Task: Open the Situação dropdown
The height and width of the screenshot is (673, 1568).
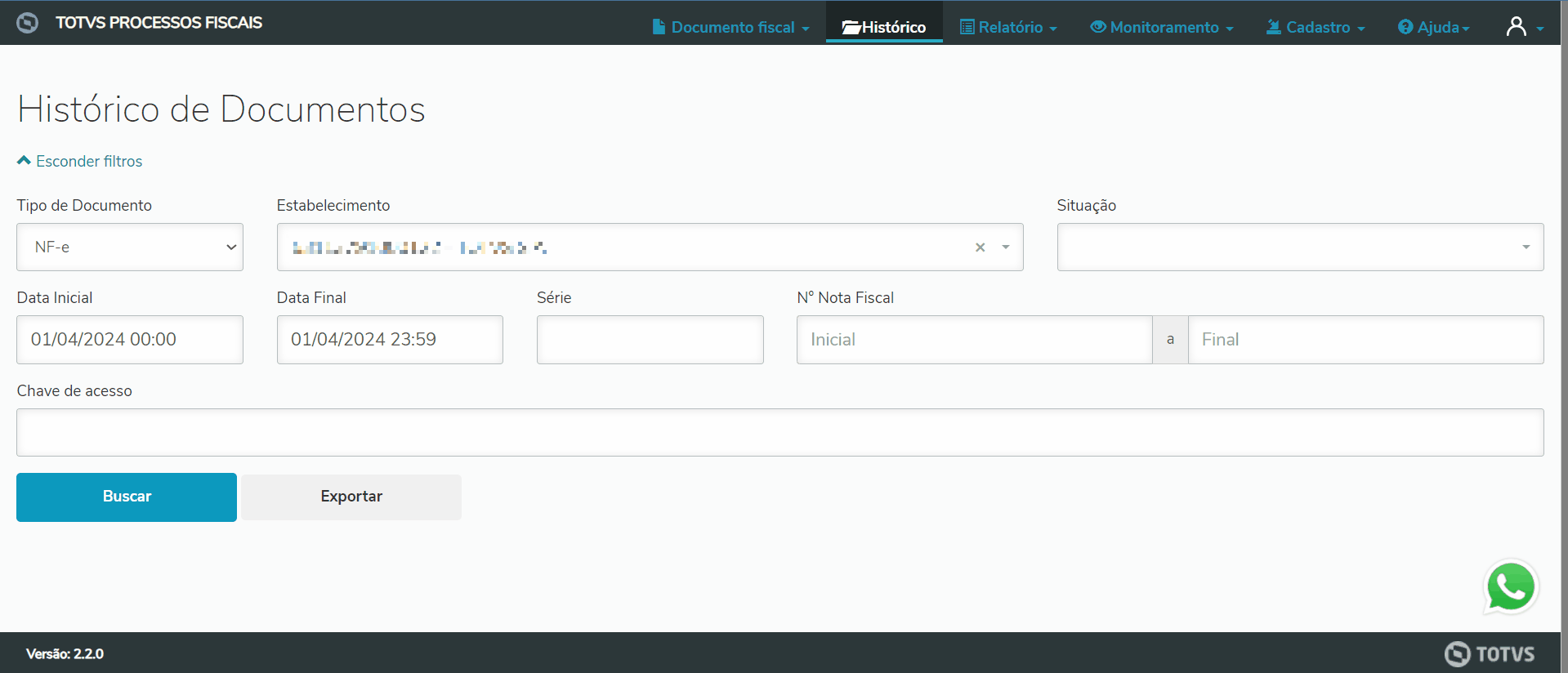Action: [x=1300, y=247]
